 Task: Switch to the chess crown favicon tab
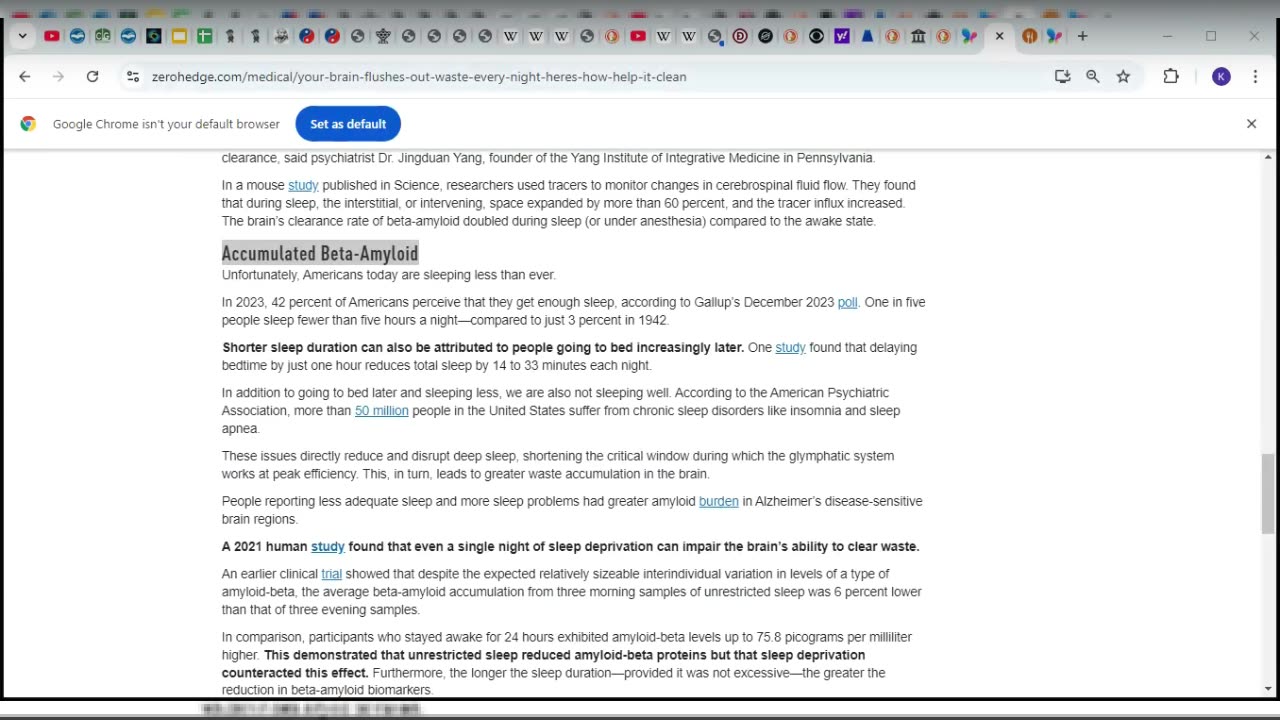pyautogui.click(x=383, y=36)
